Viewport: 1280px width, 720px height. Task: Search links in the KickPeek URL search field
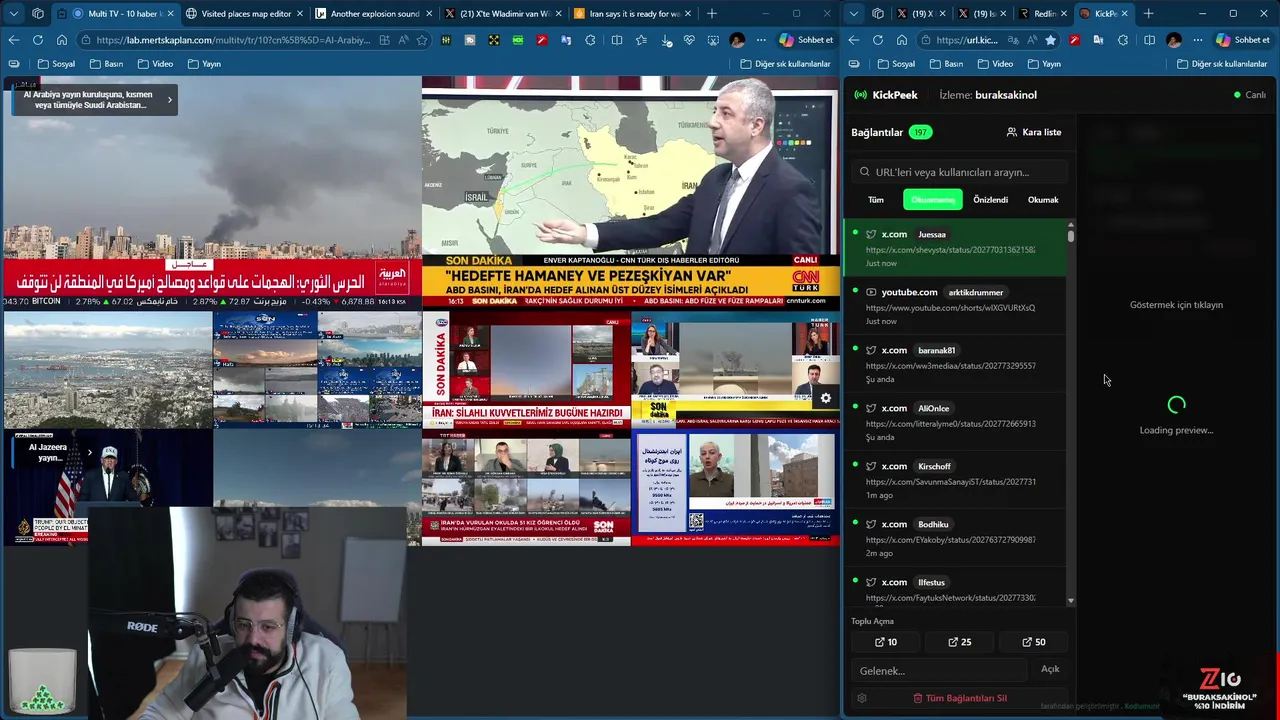tap(960, 172)
